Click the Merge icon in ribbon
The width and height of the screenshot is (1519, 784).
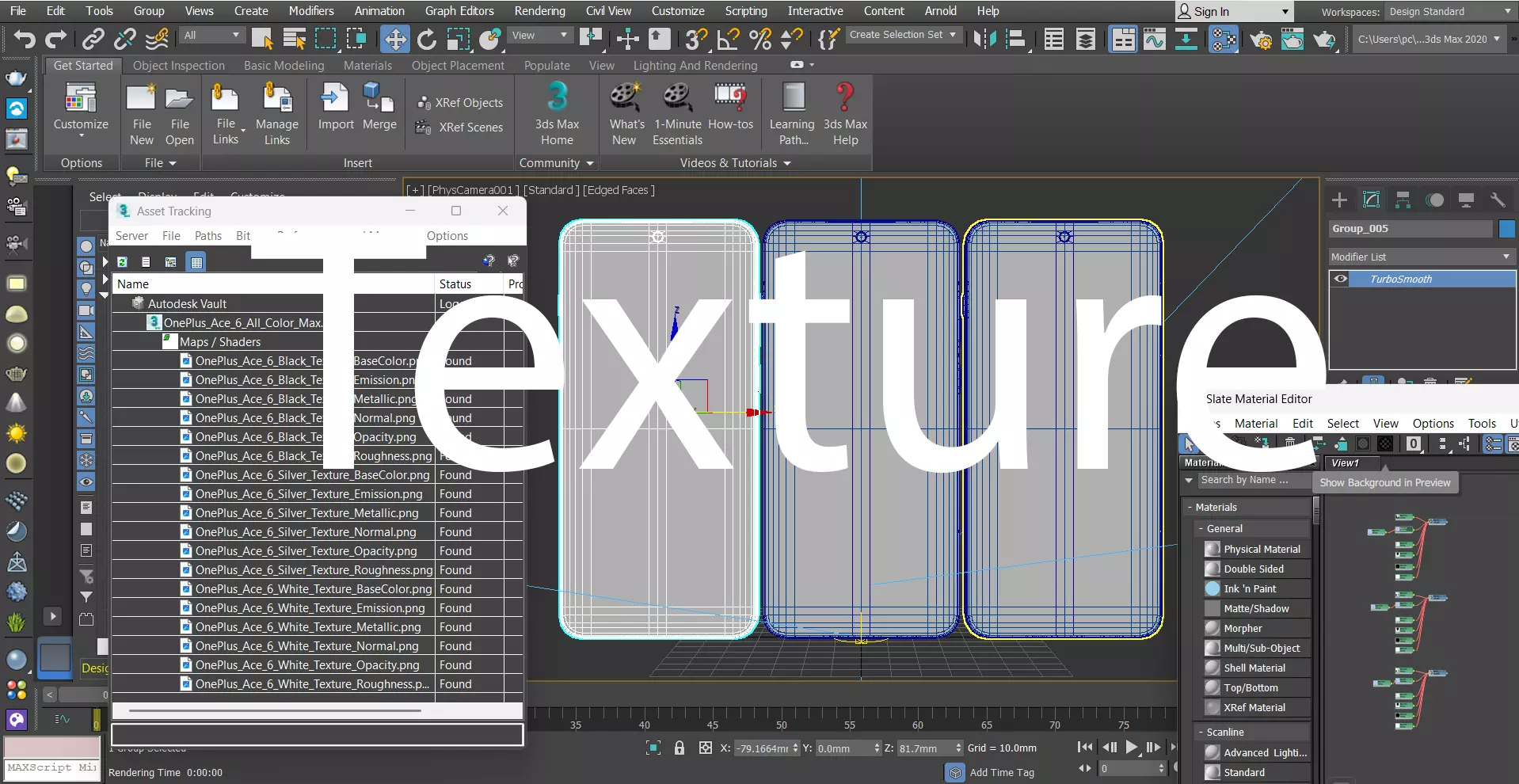click(x=379, y=107)
